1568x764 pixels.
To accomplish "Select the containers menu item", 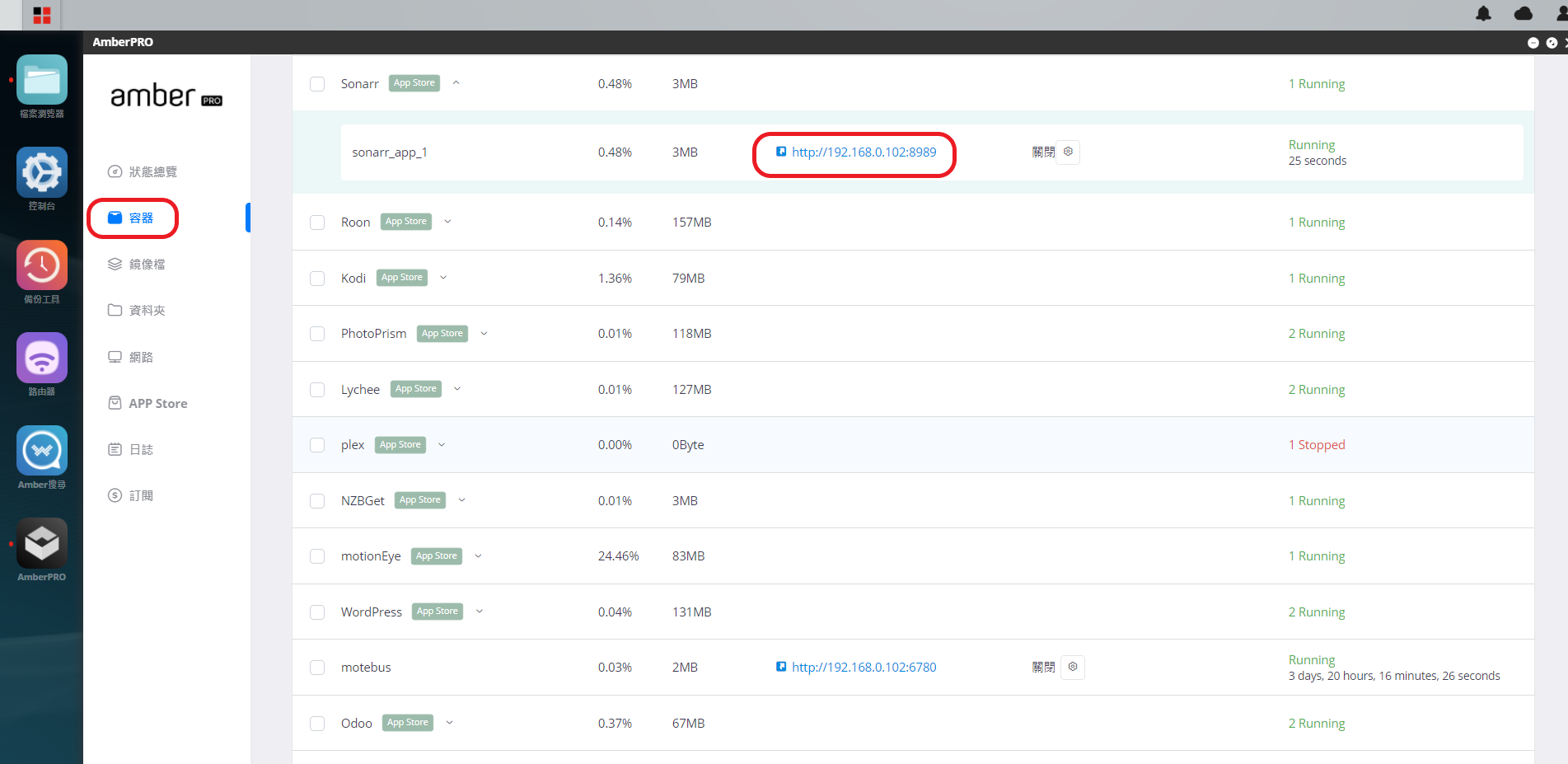I will point(131,218).
